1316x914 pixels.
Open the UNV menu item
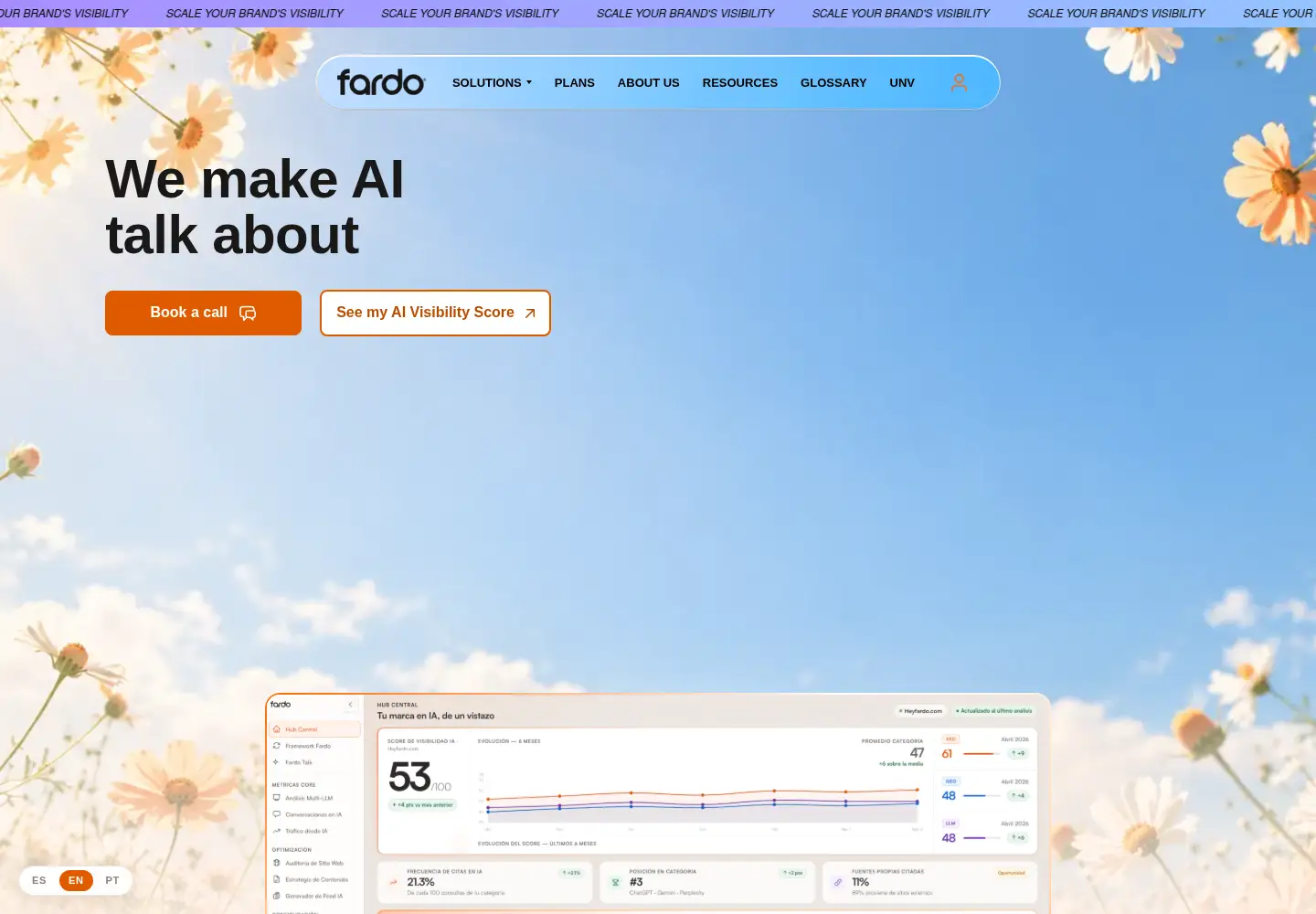coord(902,82)
